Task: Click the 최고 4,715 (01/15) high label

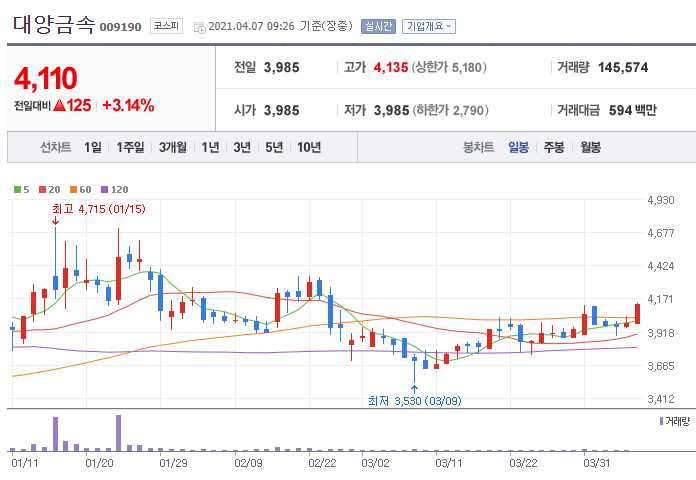Action: [99, 209]
